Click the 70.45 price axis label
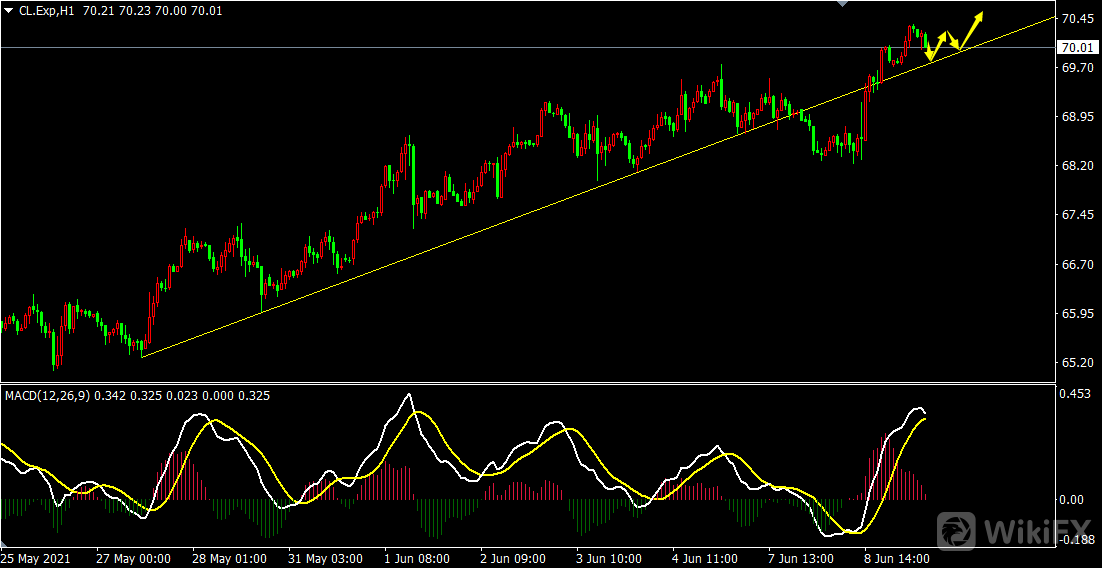Image resolution: width=1102 pixels, height=568 pixels. coord(1075,19)
